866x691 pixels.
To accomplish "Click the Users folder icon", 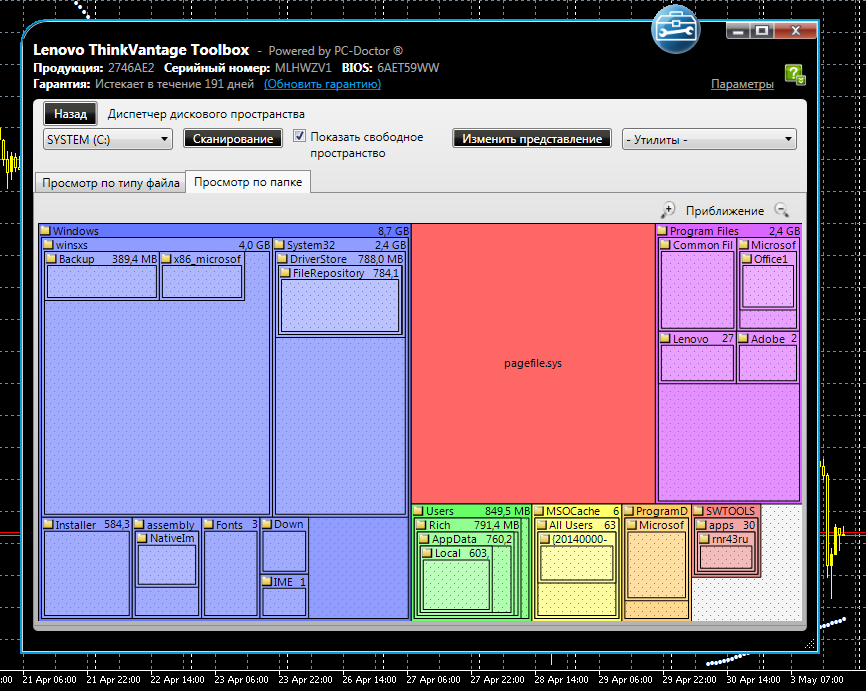I will [x=419, y=511].
